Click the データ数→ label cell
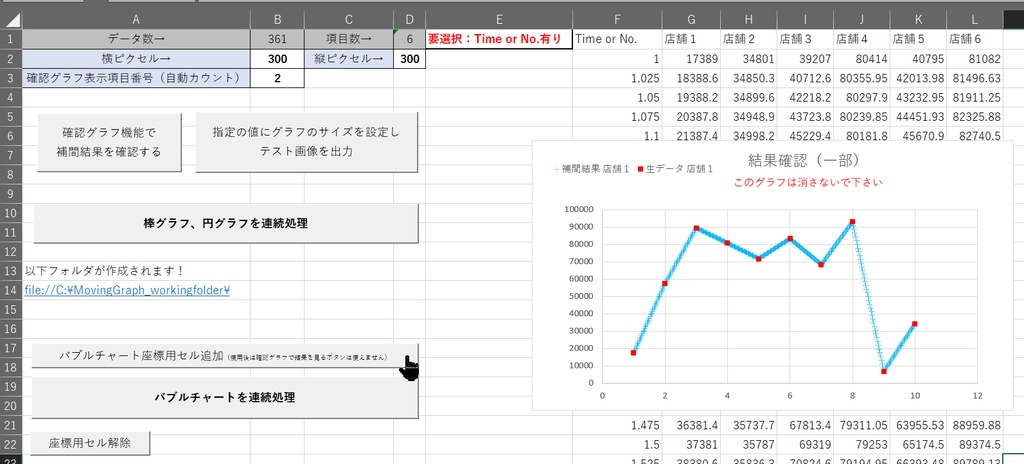 coord(136,39)
